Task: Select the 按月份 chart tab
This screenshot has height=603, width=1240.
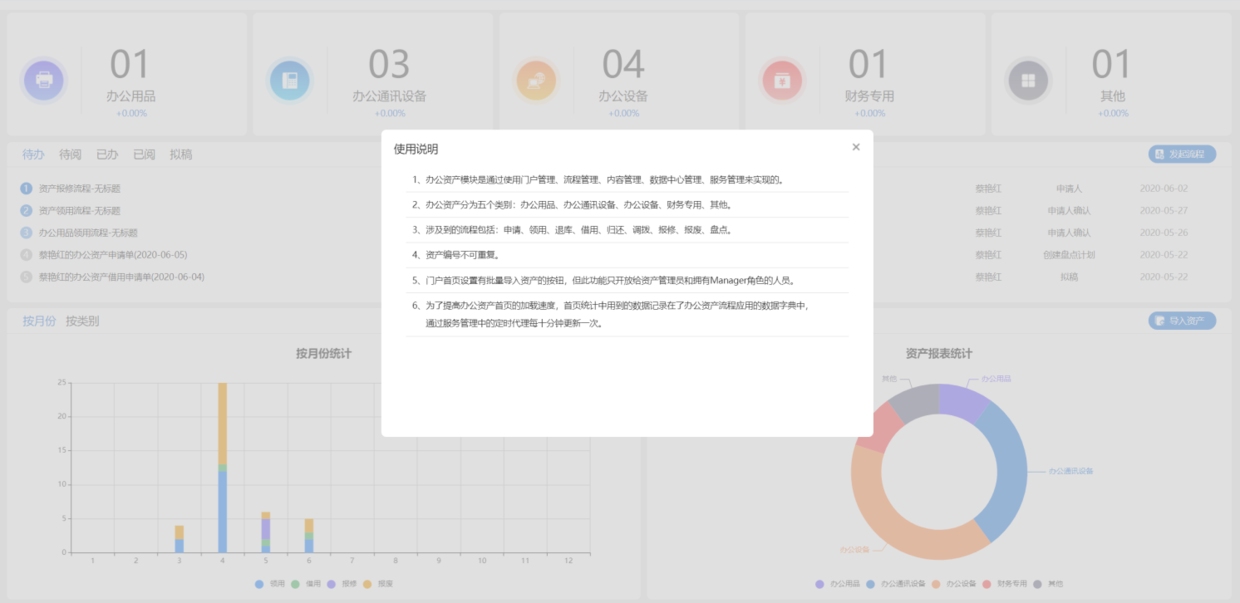Action: point(39,321)
